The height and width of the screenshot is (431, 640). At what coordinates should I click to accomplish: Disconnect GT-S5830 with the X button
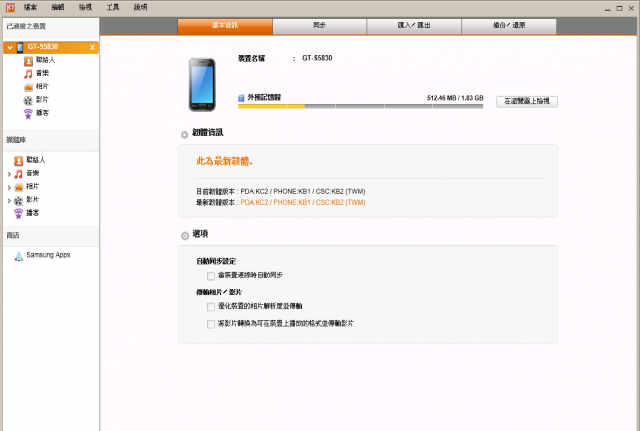(x=92, y=47)
